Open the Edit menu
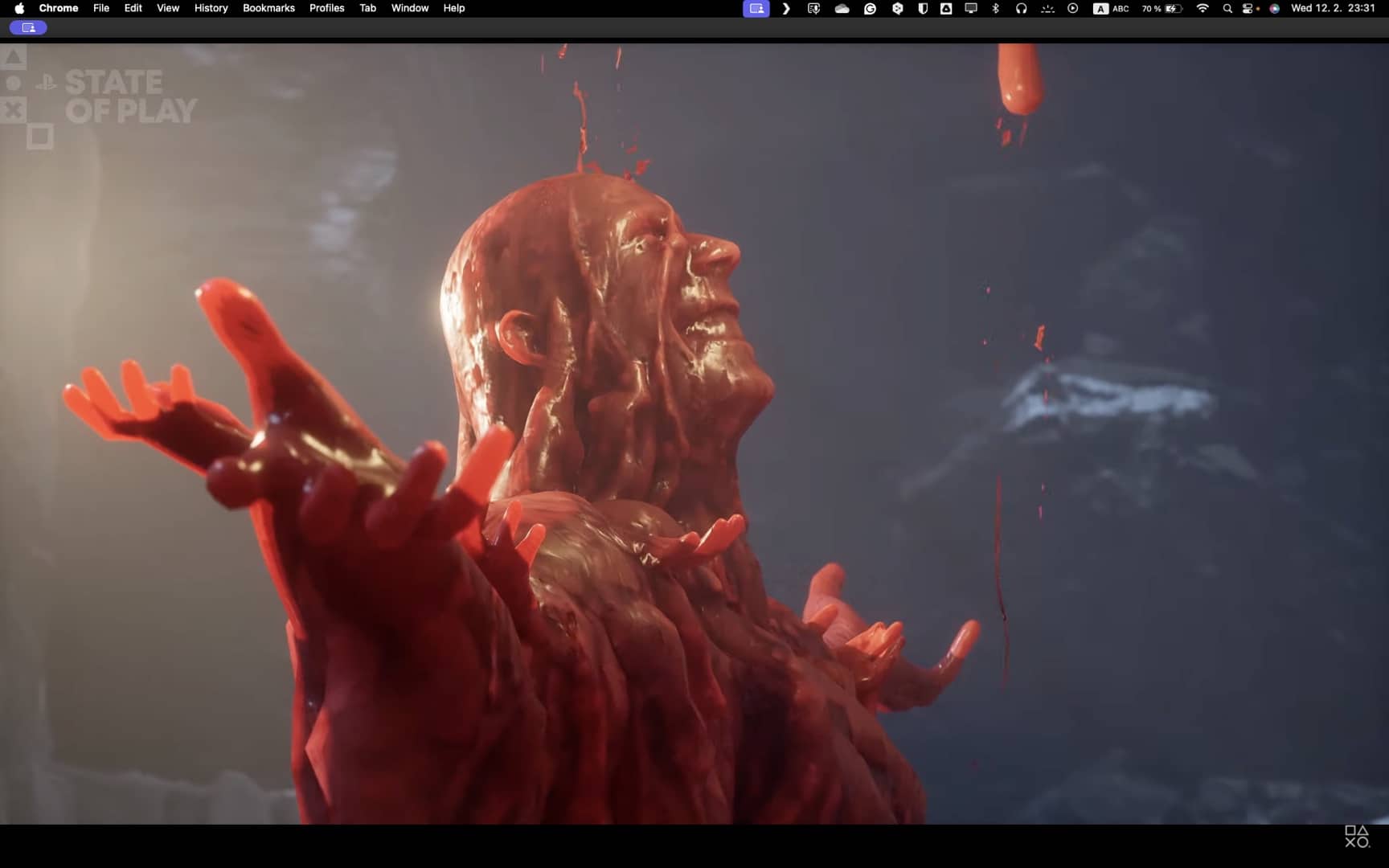Viewport: 1389px width, 868px height. coord(133,8)
